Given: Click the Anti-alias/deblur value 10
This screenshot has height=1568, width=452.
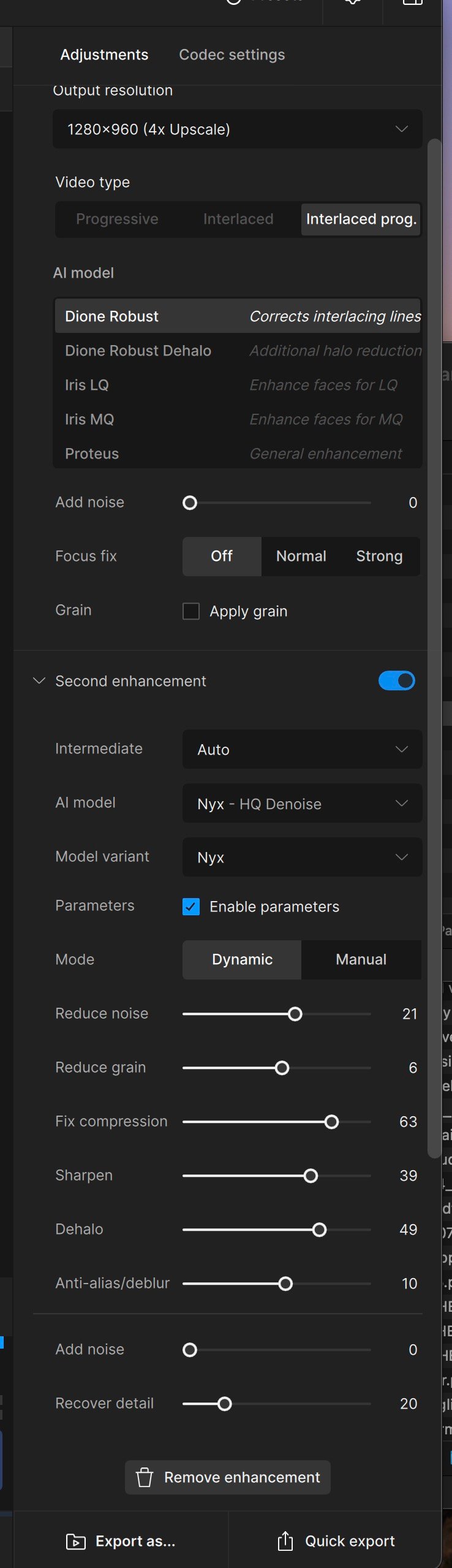Looking at the screenshot, I should tap(409, 1284).
